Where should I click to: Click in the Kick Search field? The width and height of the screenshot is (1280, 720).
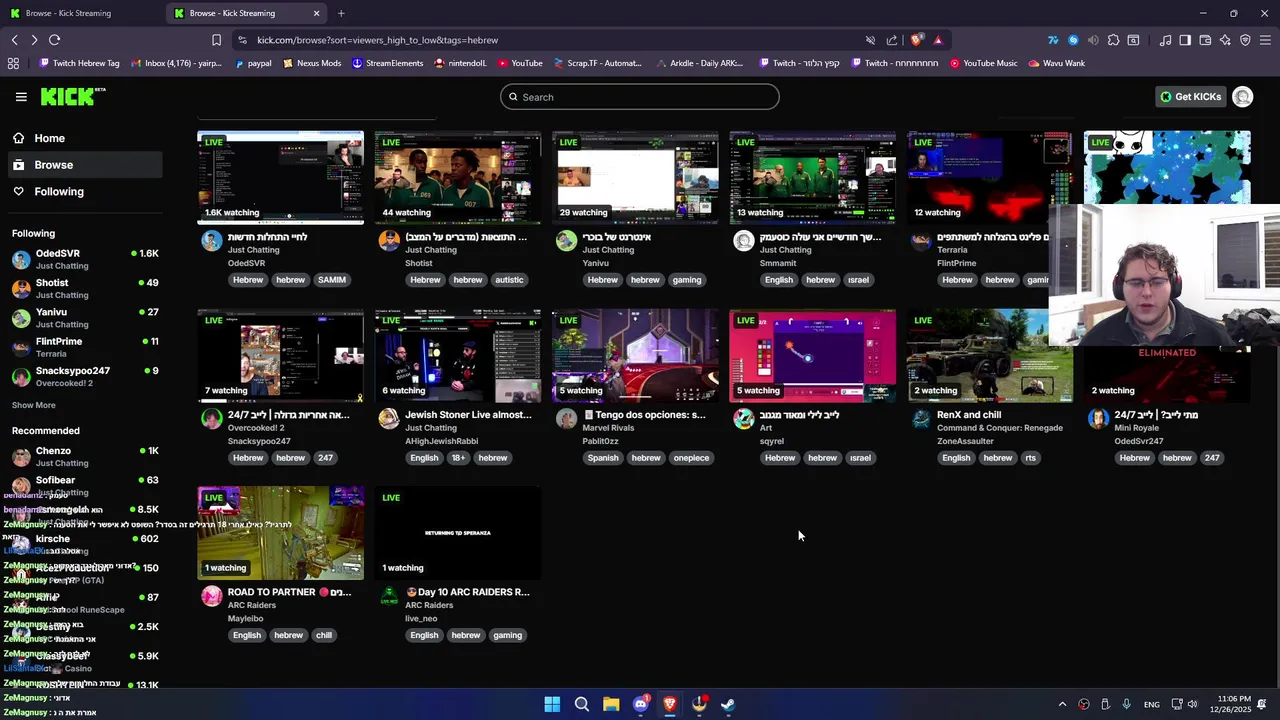click(x=640, y=97)
